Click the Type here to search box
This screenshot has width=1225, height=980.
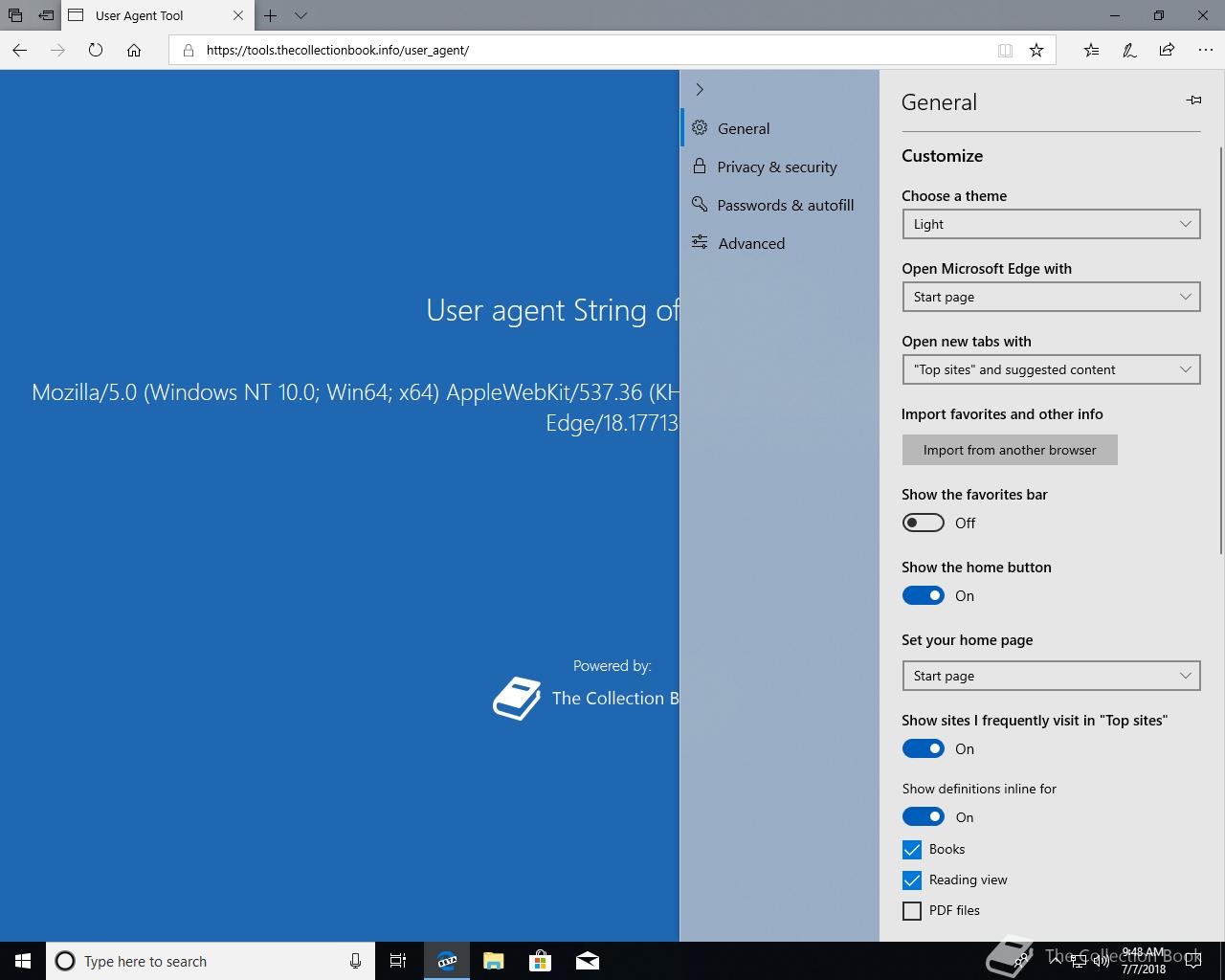pyautogui.click(x=209, y=961)
